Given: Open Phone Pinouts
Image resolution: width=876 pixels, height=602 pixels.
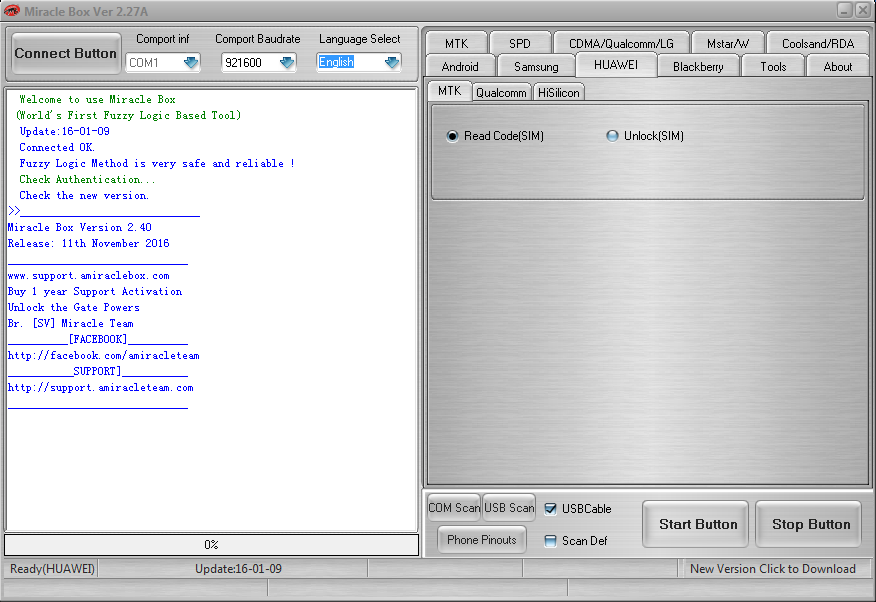Looking at the screenshot, I should [482, 540].
